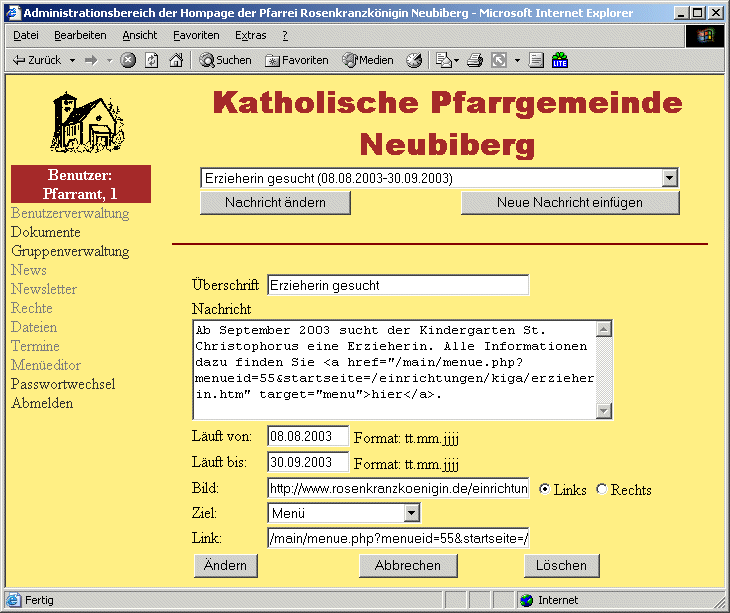Click the Stop loading icon

click(128, 60)
